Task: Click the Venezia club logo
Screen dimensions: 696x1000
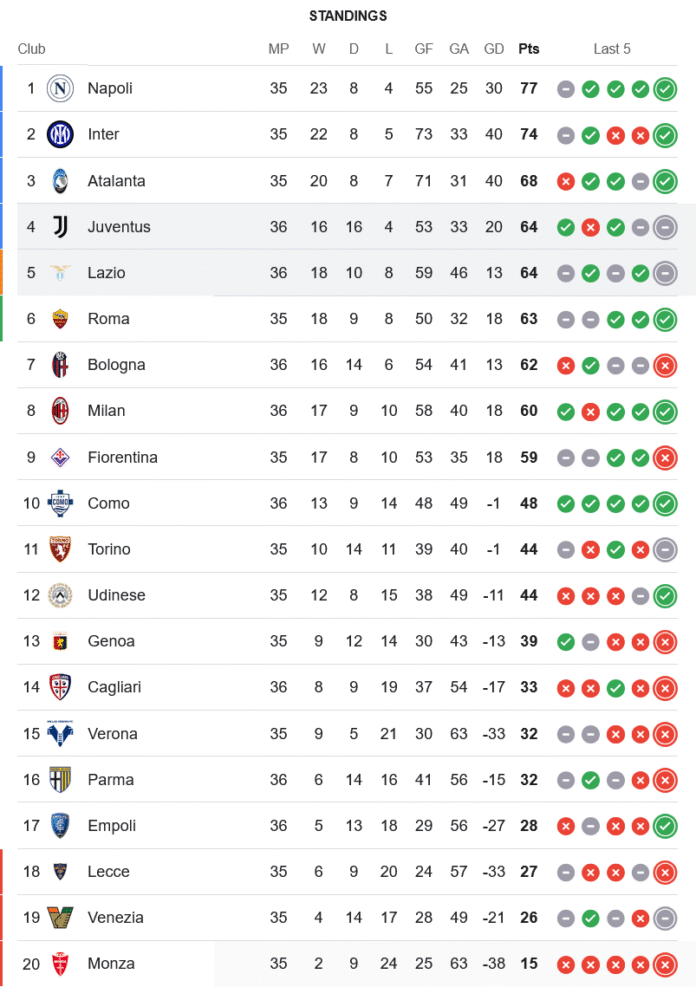Action: [60, 917]
